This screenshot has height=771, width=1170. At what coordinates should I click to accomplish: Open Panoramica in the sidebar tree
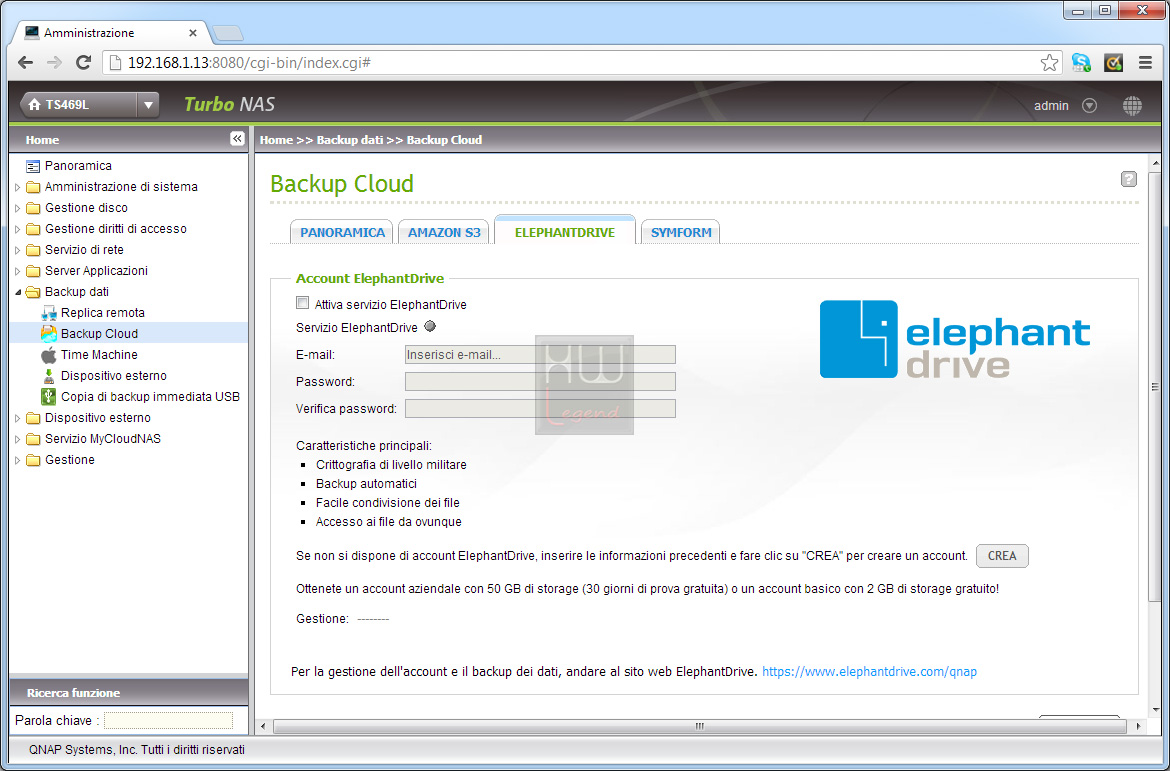[x=78, y=166]
